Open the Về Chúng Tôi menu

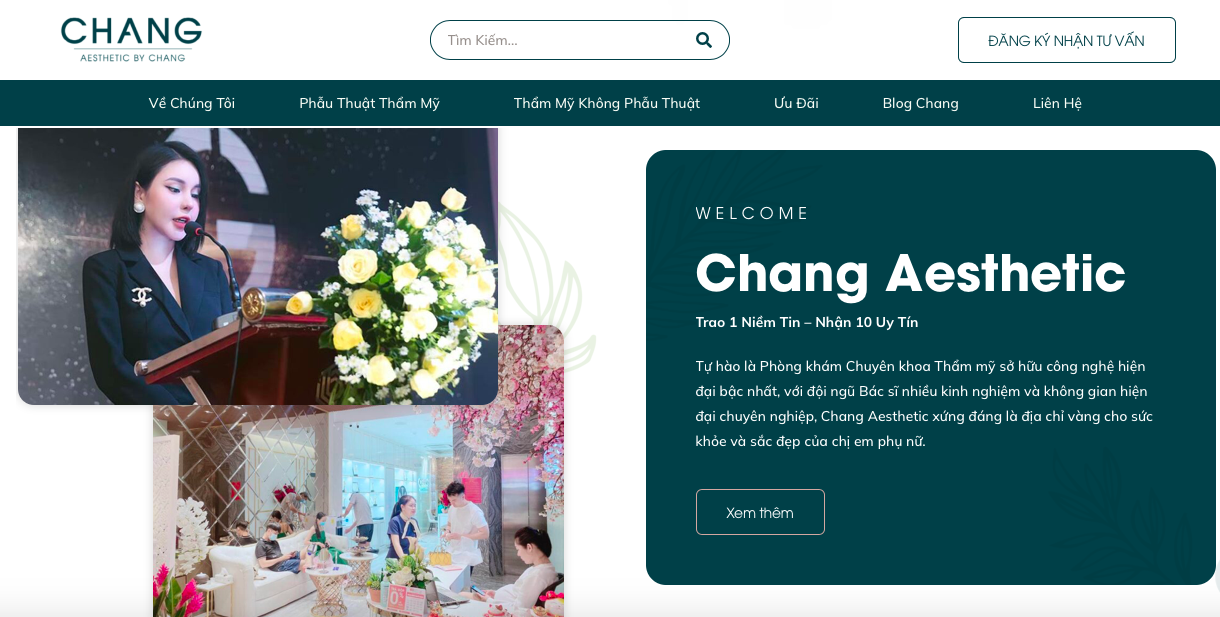(192, 103)
